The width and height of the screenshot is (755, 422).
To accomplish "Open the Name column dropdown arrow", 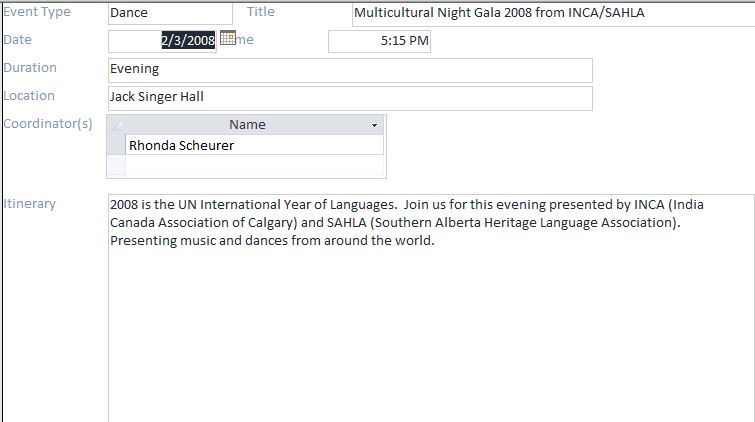I will (374, 125).
